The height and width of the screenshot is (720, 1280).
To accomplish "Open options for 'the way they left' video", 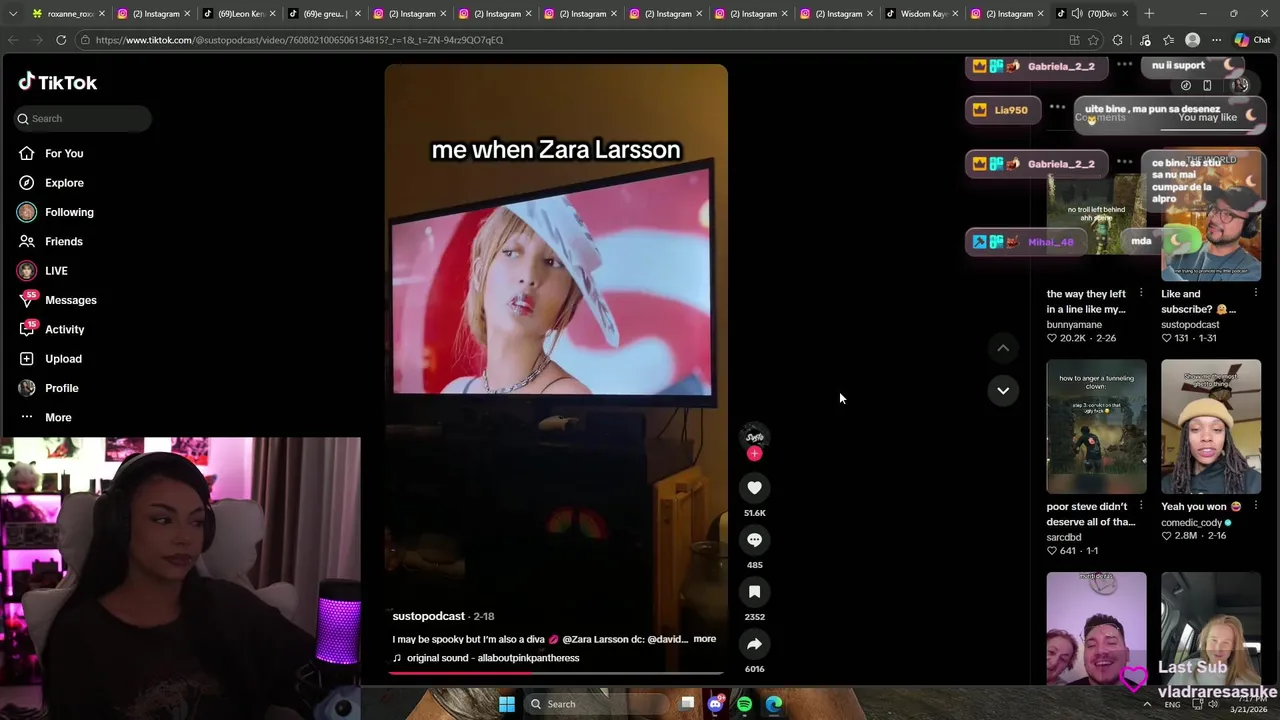I will 1141,294.
